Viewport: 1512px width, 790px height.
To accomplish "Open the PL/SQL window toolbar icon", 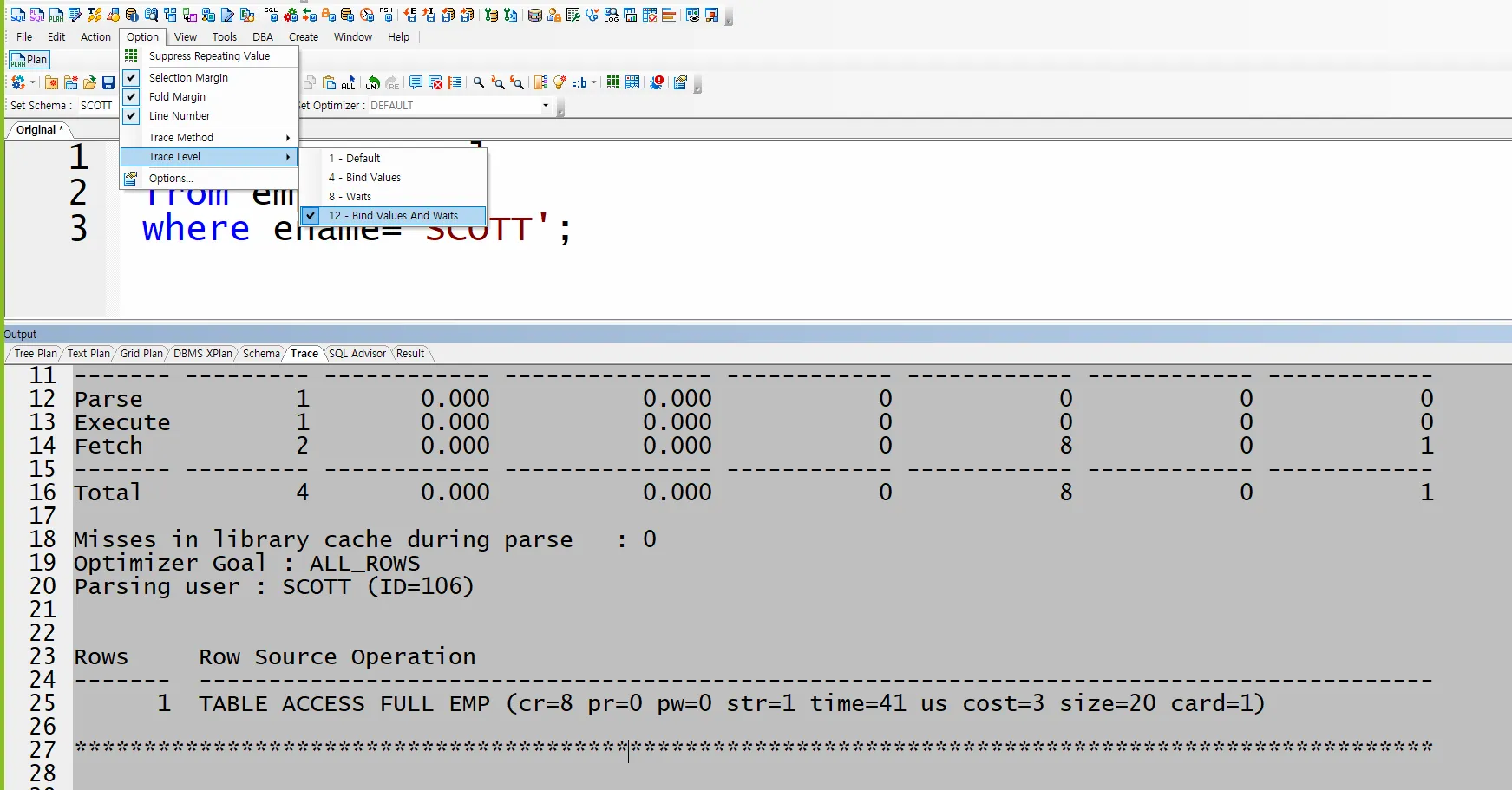I will [36, 15].
